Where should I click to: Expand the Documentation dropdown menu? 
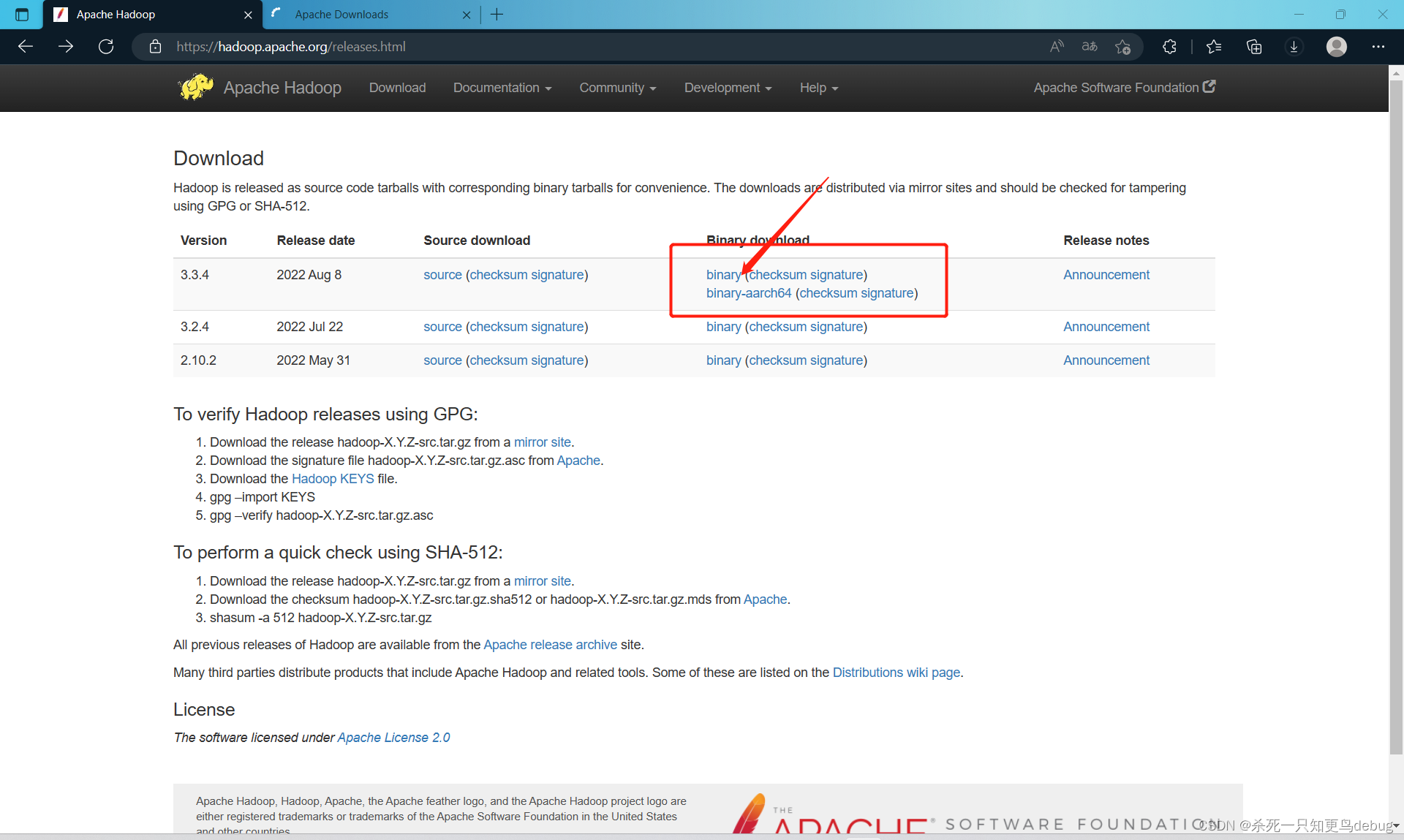tap(502, 88)
